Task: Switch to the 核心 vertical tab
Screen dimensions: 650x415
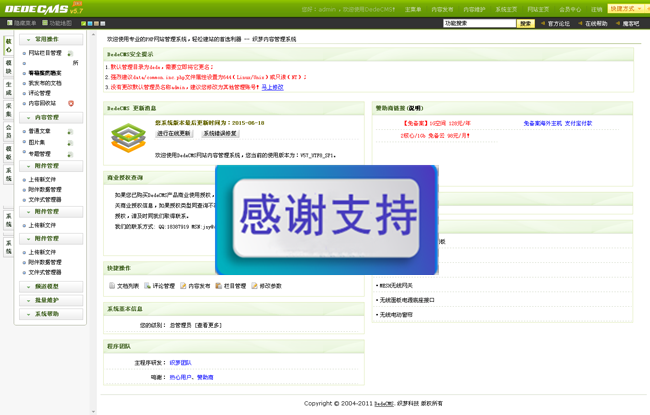Action: pyautogui.click(x=8, y=46)
